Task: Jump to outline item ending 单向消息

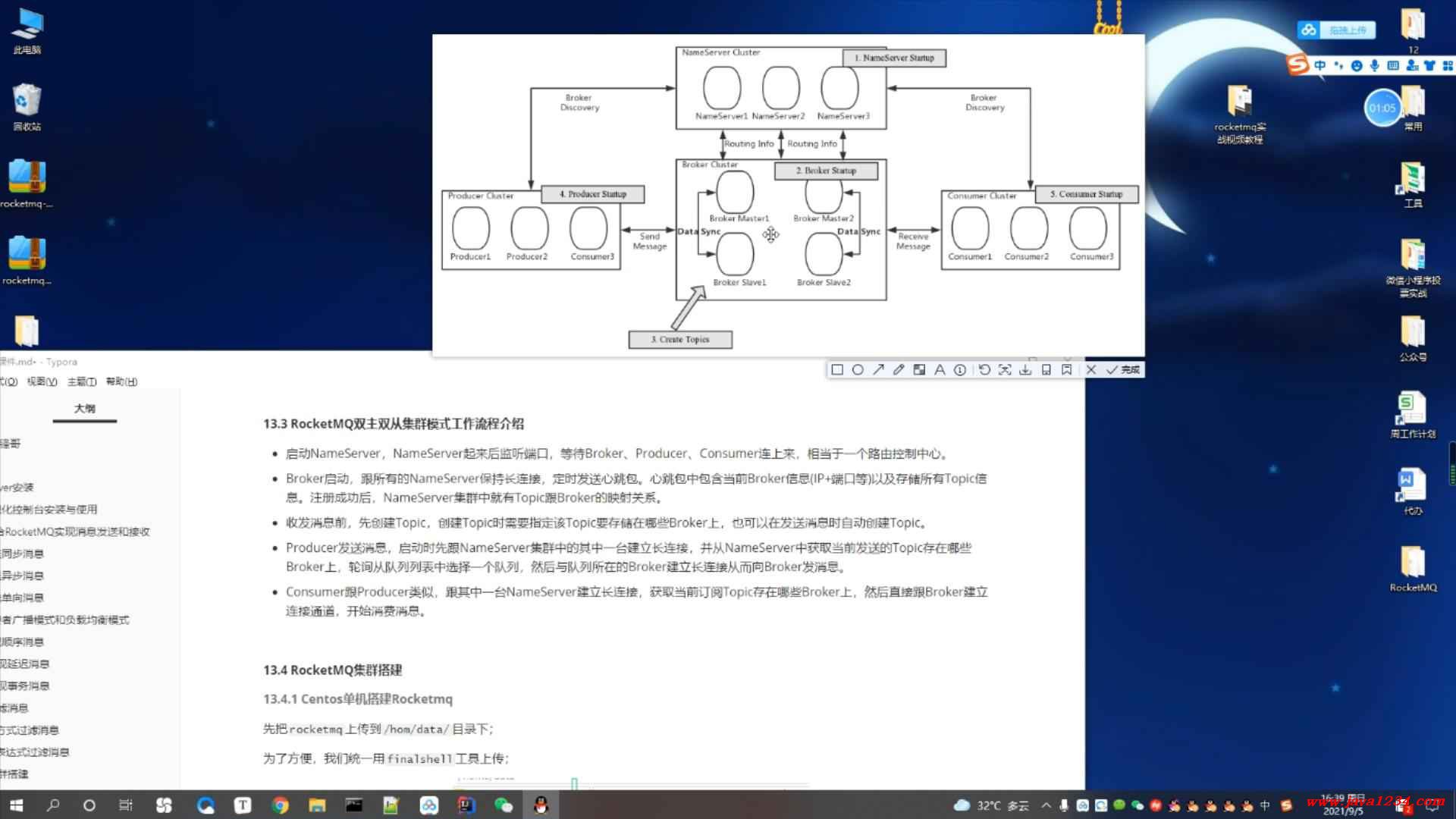Action: pos(22,598)
